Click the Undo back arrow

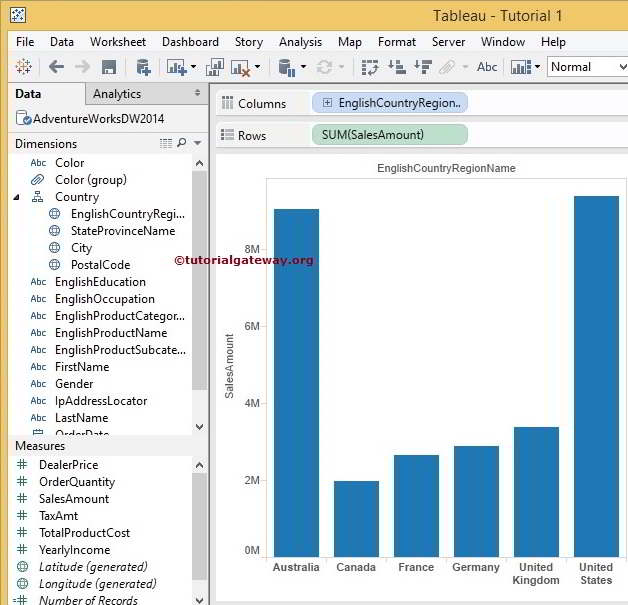pos(56,67)
